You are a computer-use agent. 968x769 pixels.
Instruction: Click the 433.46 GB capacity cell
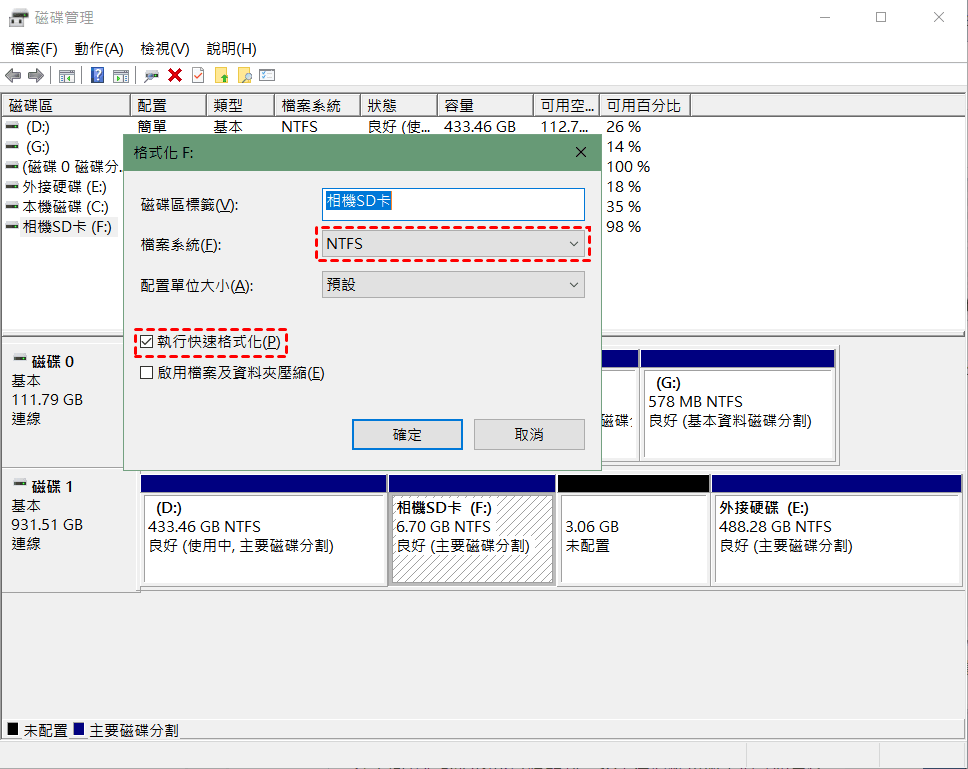click(x=480, y=127)
